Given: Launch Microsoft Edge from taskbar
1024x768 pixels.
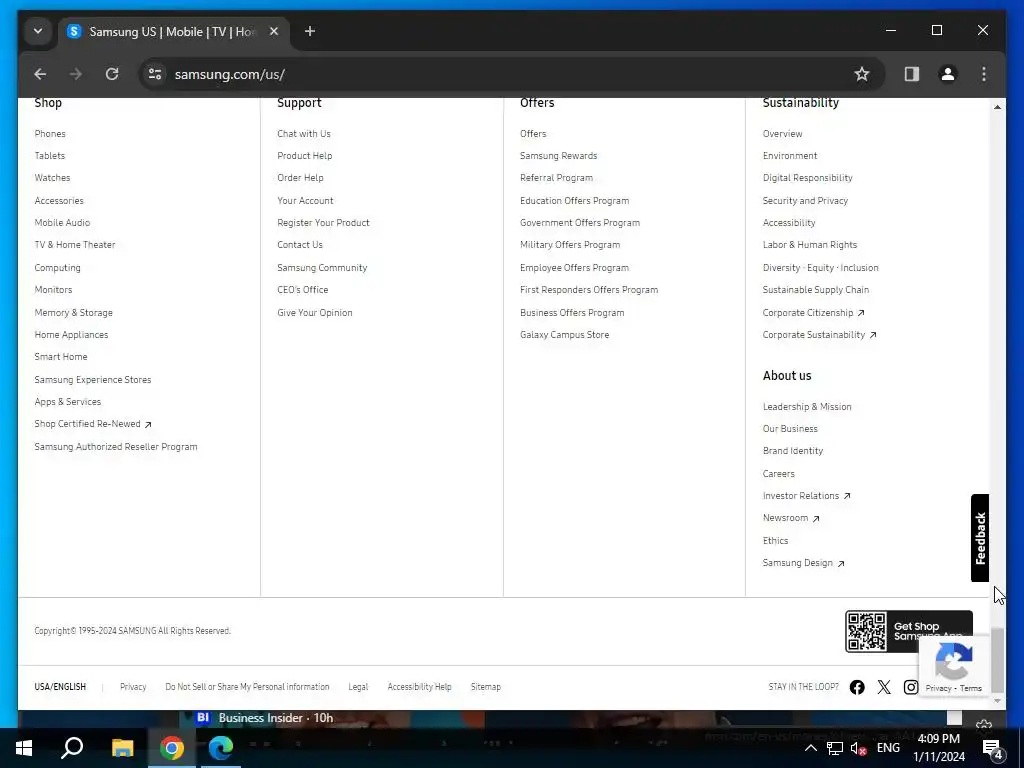Looking at the screenshot, I should point(221,748).
